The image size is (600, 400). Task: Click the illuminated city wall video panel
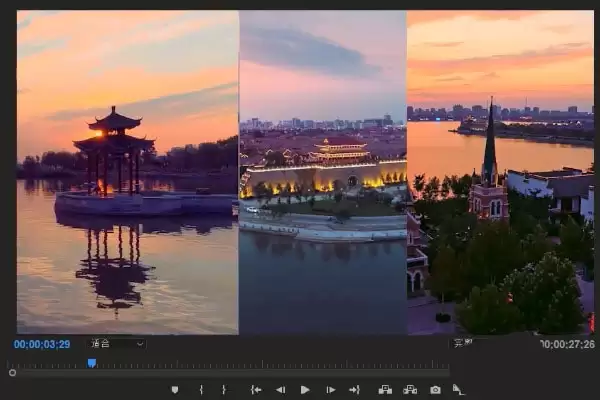point(323,172)
